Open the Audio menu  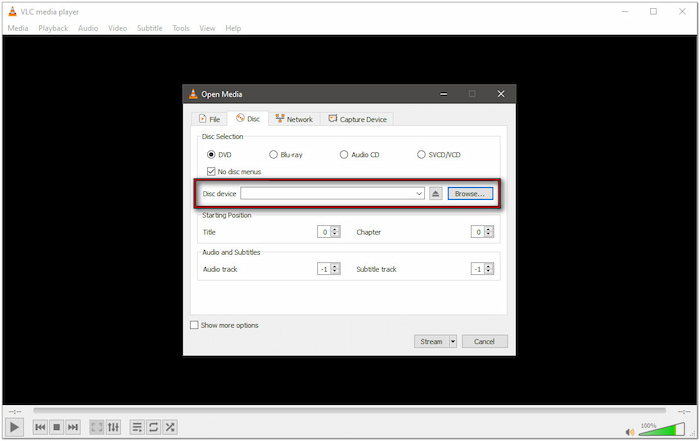(x=88, y=28)
